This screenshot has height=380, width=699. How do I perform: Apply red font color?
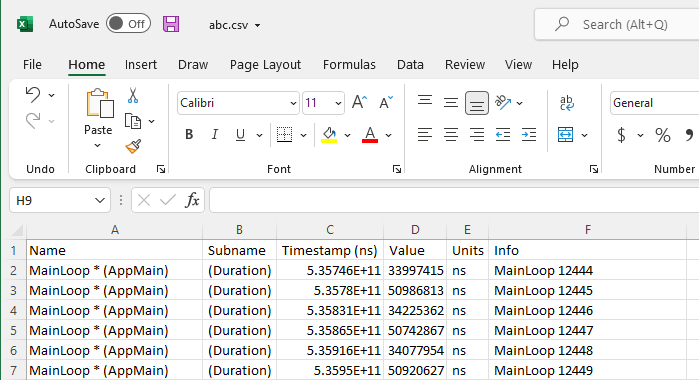click(x=370, y=134)
